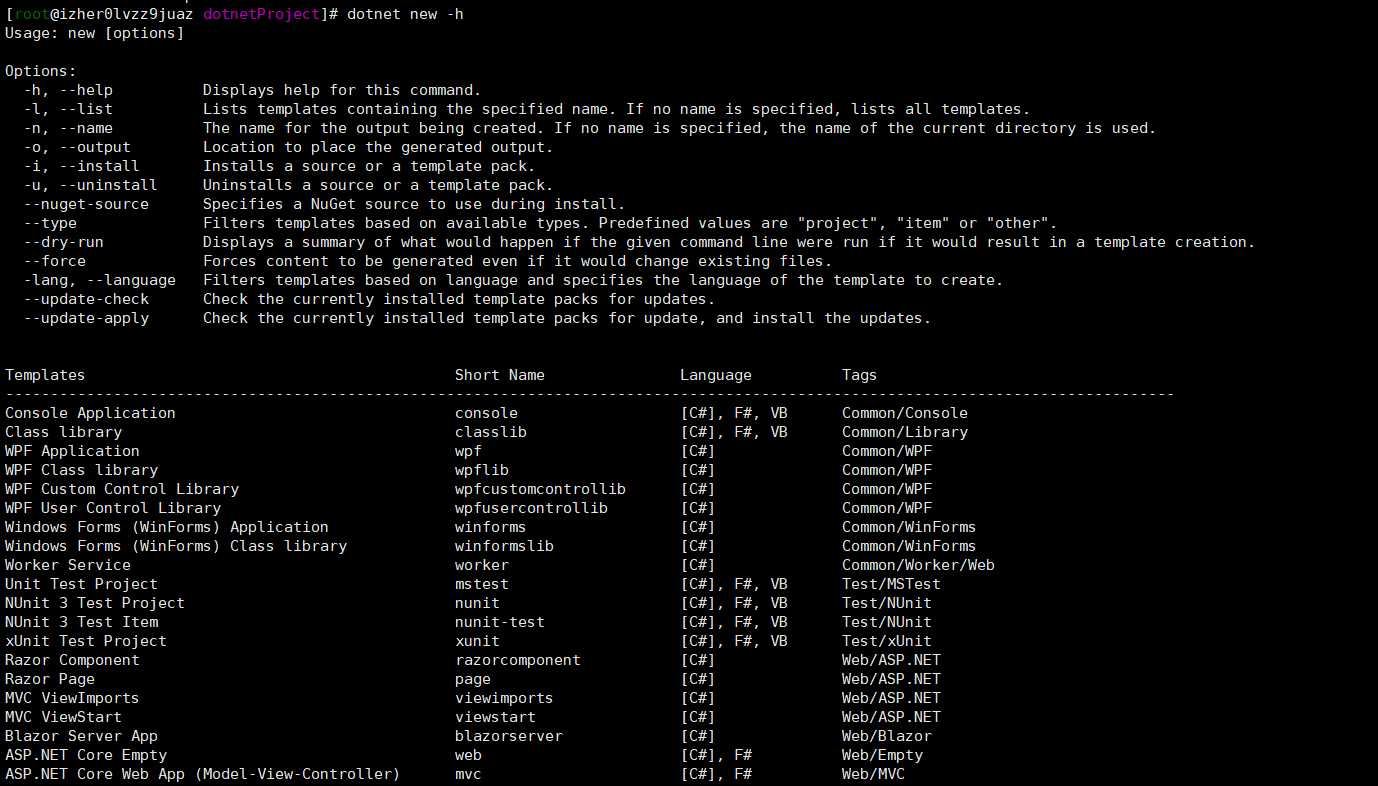
Task: Click the 'Short Name' column header
Action: coord(500,375)
